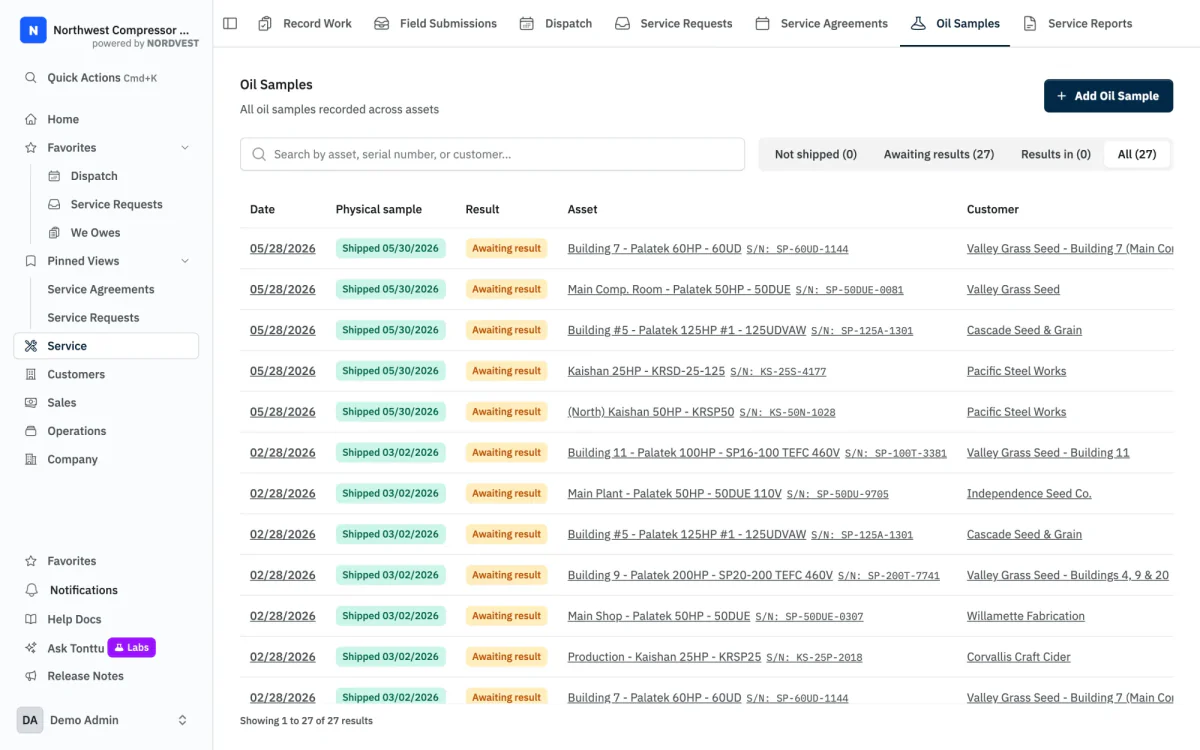Click the Labs badge

click(x=132, y=648)
